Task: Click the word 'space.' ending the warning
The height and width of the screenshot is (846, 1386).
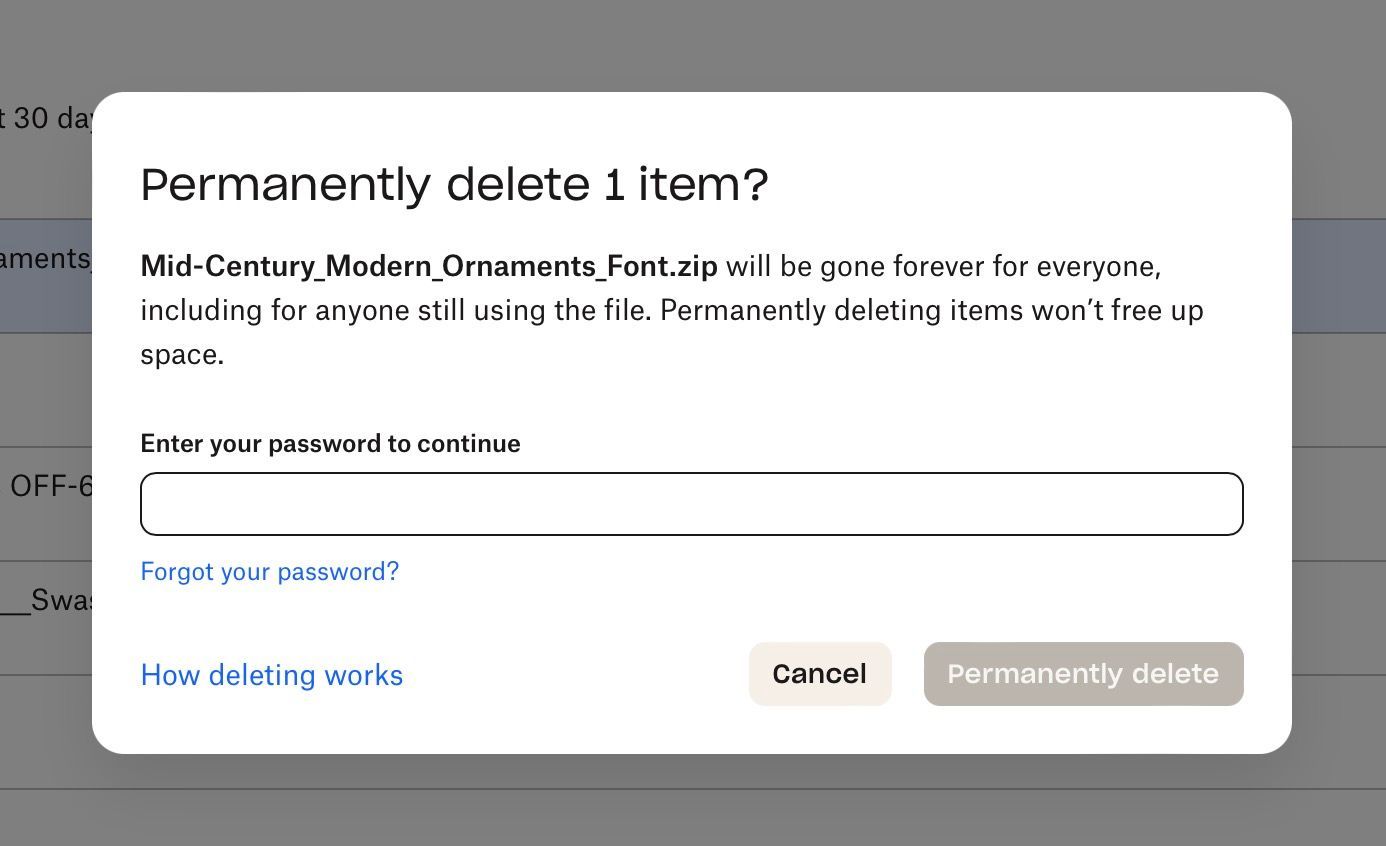Action: click(182, 354)
